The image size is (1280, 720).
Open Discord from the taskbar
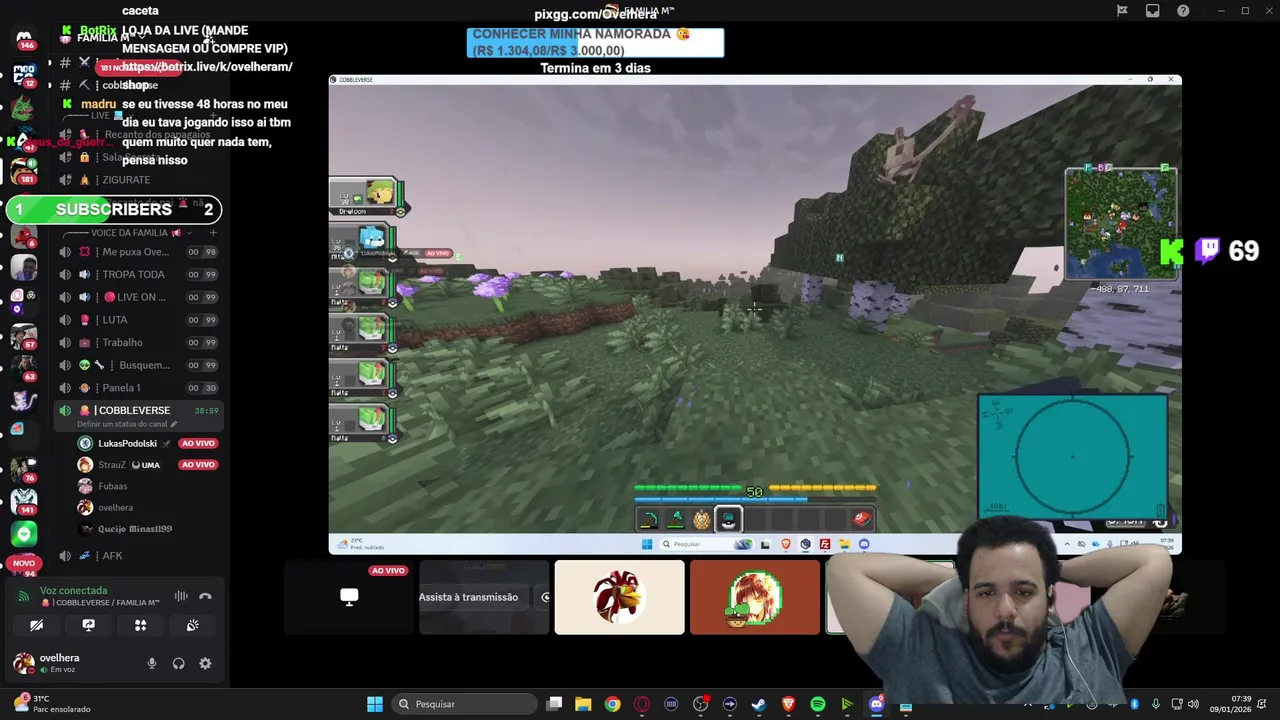pos(877,704)
